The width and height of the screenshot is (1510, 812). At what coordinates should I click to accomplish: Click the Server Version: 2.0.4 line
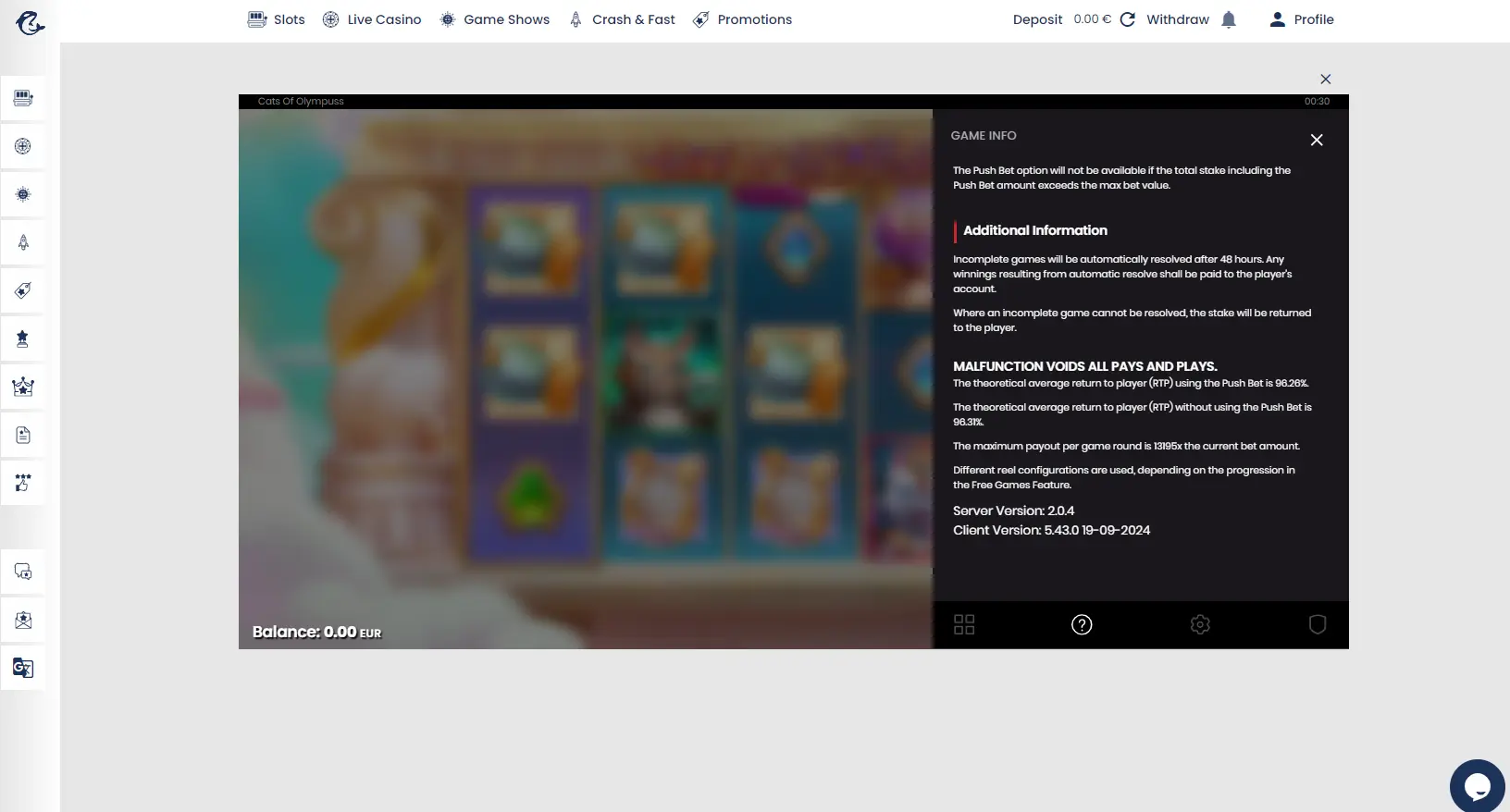(x=1013, y=511)
